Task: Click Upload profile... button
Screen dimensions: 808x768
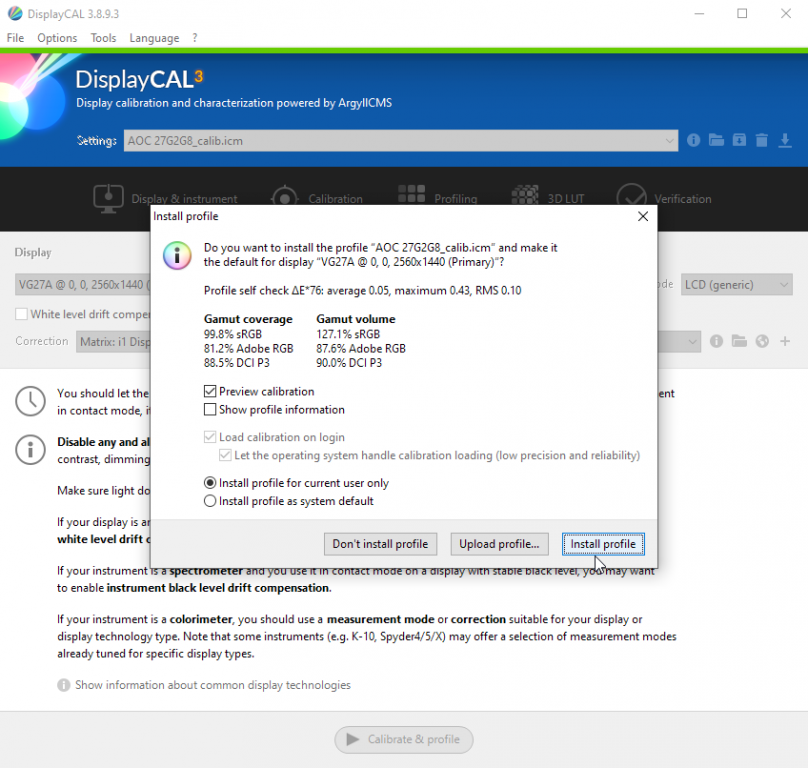Action: 499,544
